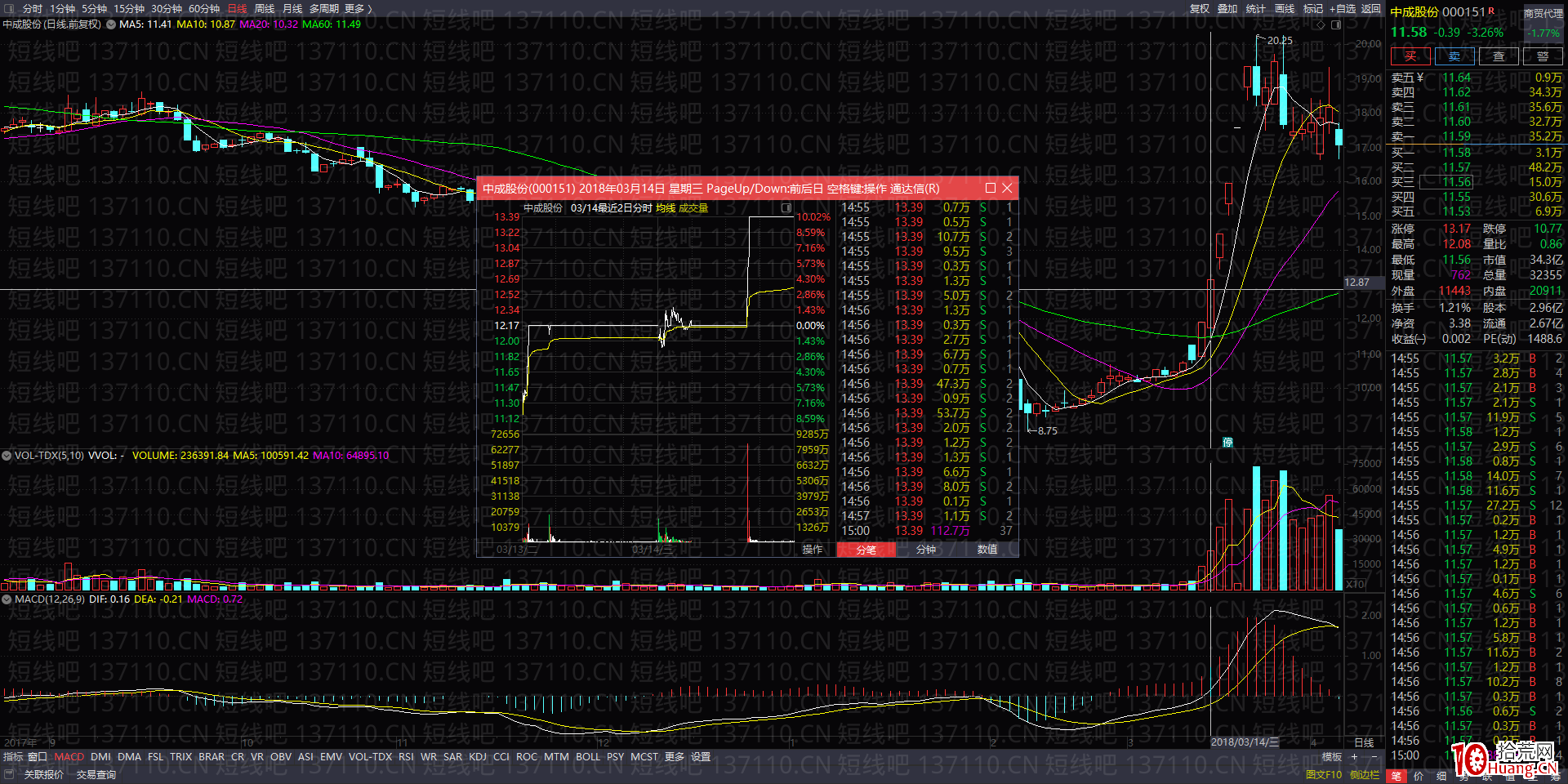This screenshot has height=784, width=1568.
Task: Click the red 买 (buy) button
Action: (x=1410, y=56)
